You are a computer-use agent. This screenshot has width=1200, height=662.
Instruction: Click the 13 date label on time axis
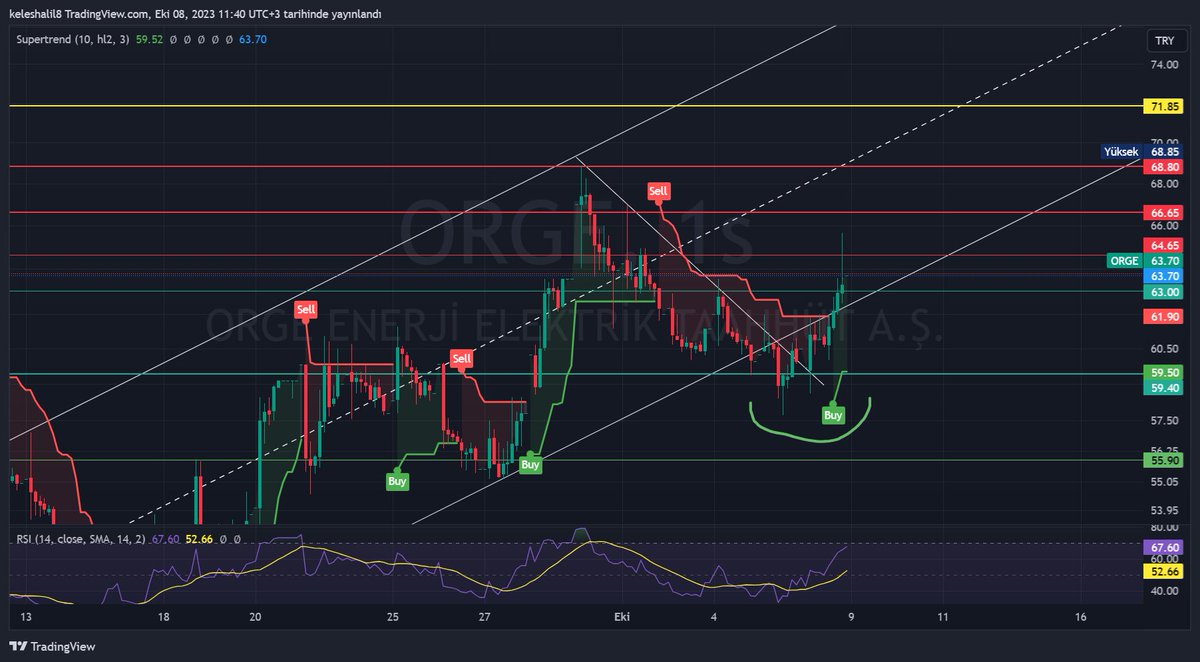[27, 618]
